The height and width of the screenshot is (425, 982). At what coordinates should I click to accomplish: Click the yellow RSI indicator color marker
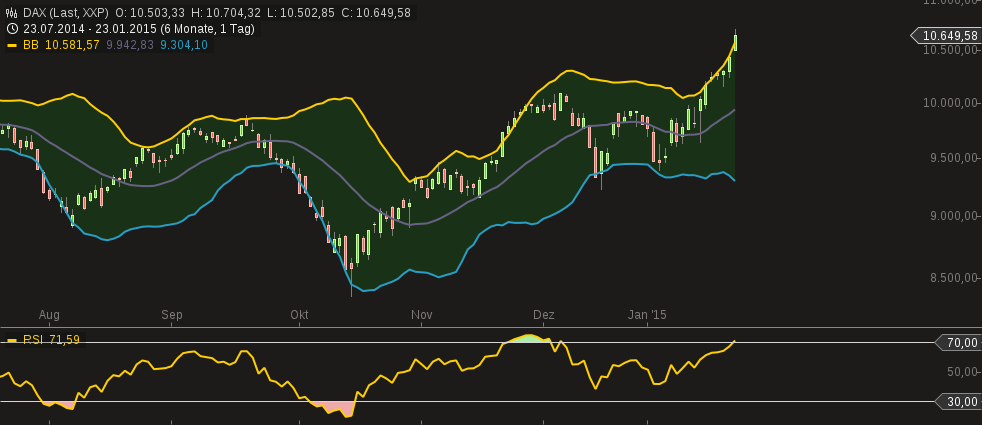coord(11,341)
